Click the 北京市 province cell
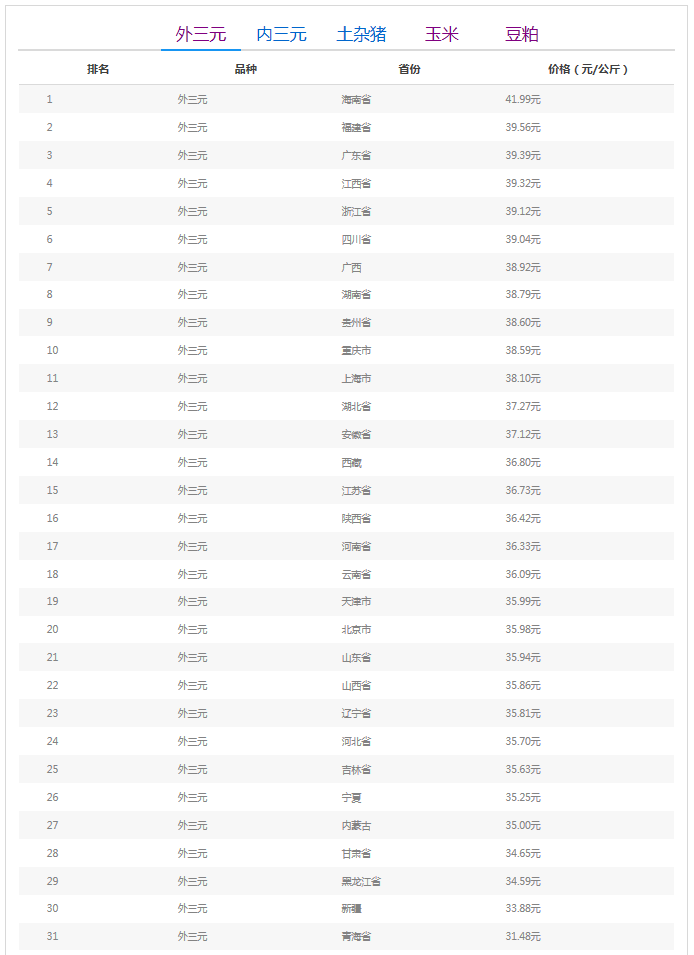This screenshot has width=694, height=955. pos(356,630)
